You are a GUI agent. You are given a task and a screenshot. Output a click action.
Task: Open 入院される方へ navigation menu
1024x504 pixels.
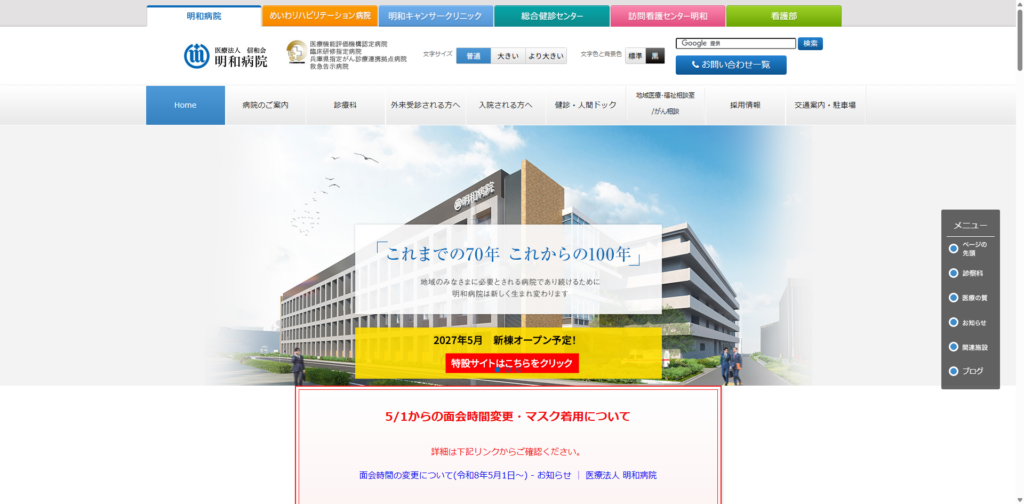[505, 105]
